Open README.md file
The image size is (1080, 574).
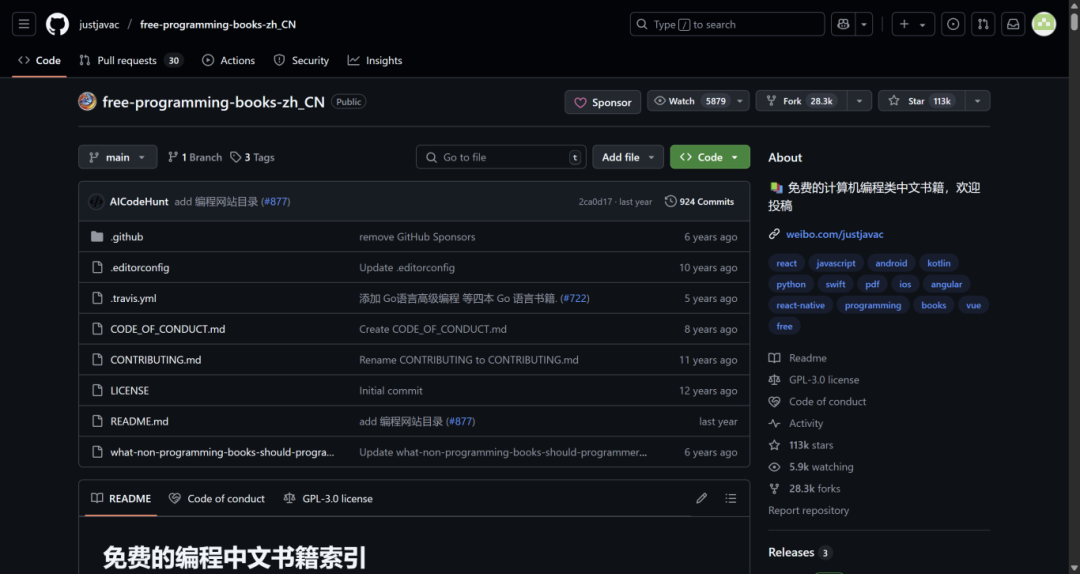(x=139, y=421)
